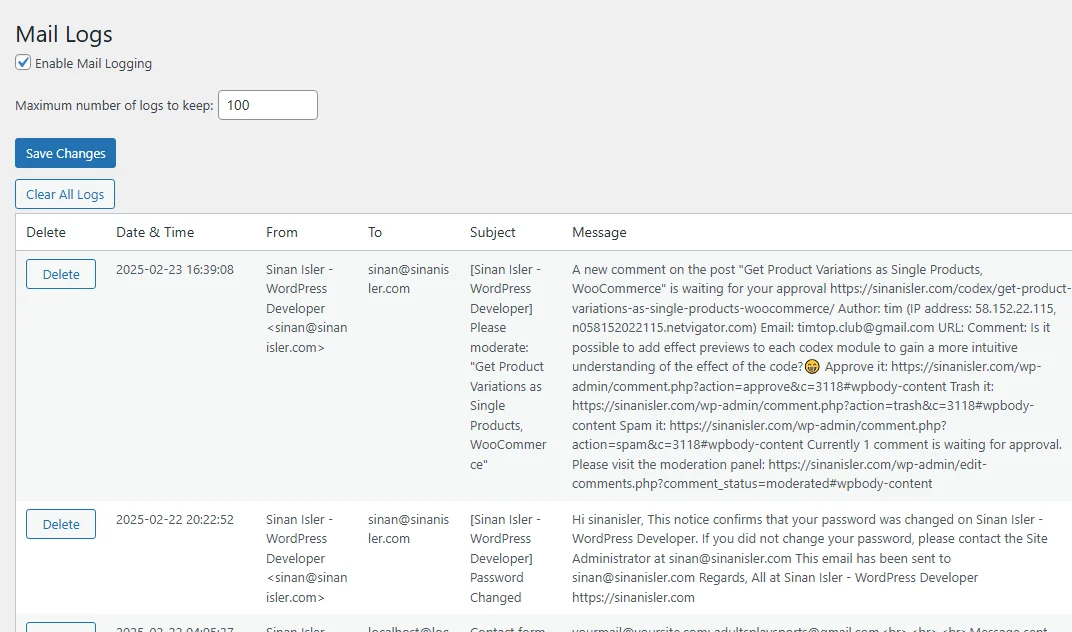Delete the log dated 2025-02-22 20:22:52
This screenshot has height=632, width=1072.
[61, 524]
